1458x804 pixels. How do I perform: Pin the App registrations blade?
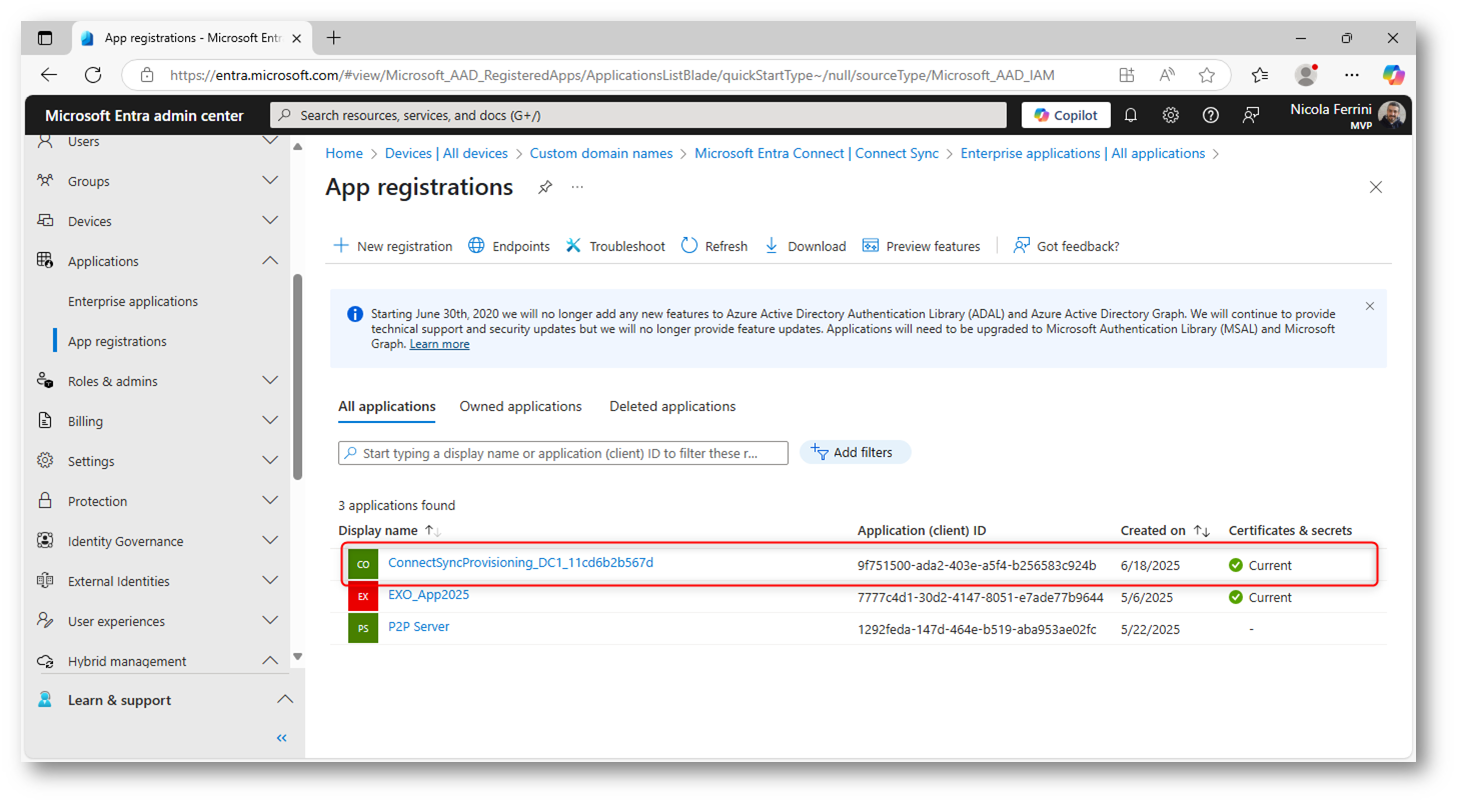click(x=545, y=187)
